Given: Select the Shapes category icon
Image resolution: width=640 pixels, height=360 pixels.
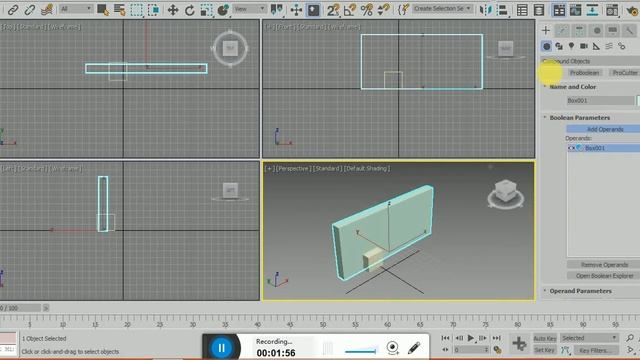Looking at the screenshot, I should point(559,46).
